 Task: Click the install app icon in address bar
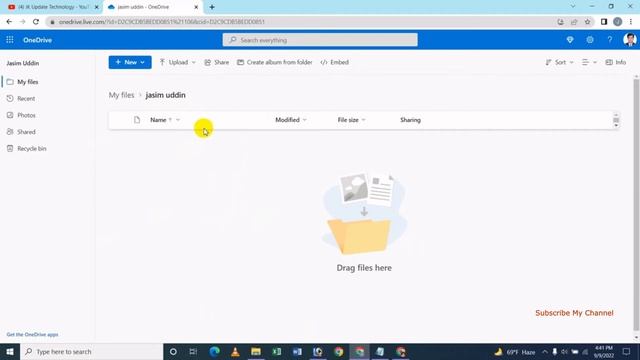pyautogui.click(x=560, y=22)
